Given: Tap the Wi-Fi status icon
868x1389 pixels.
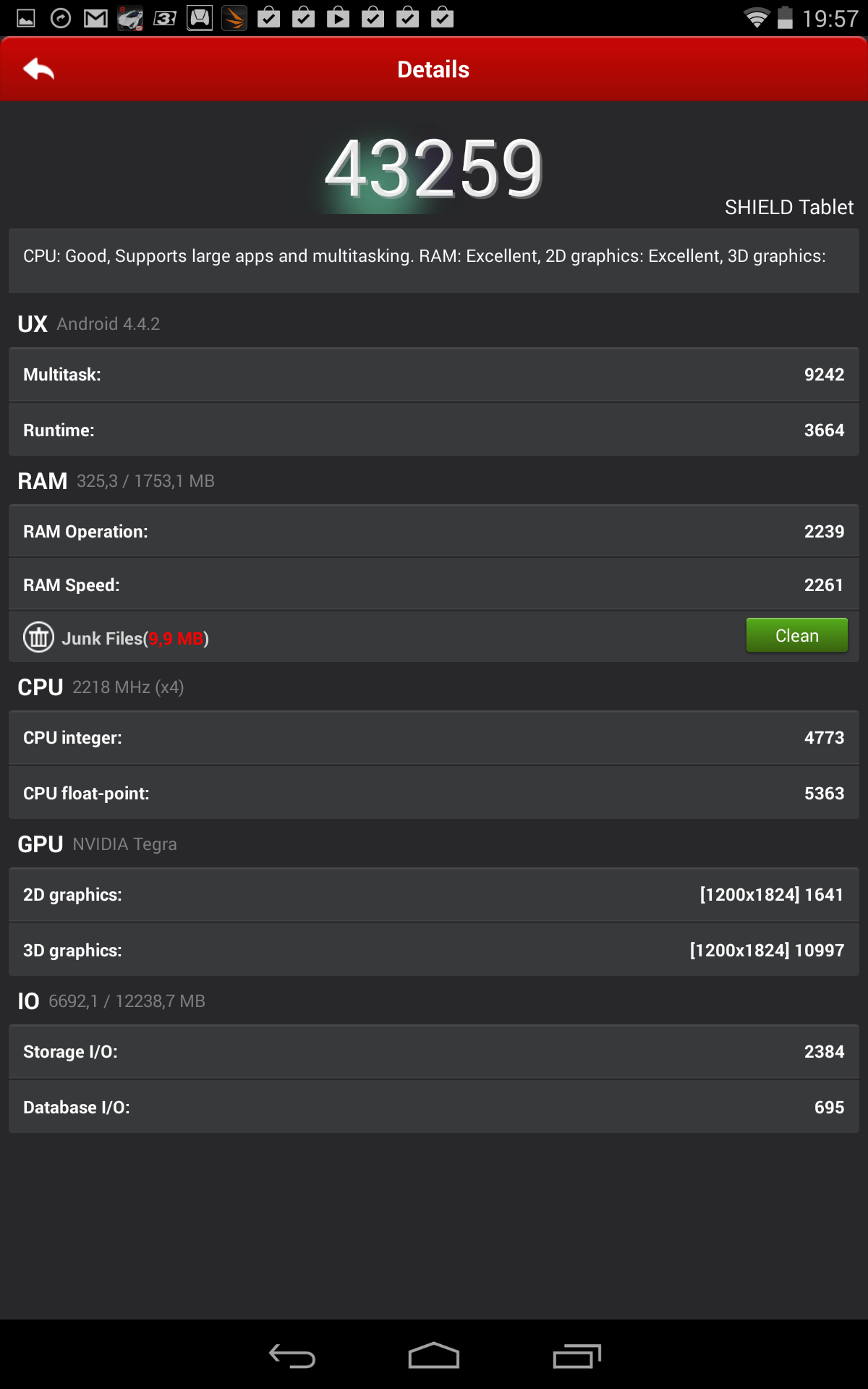Looking at the screenshot, I should pos(757,18).
